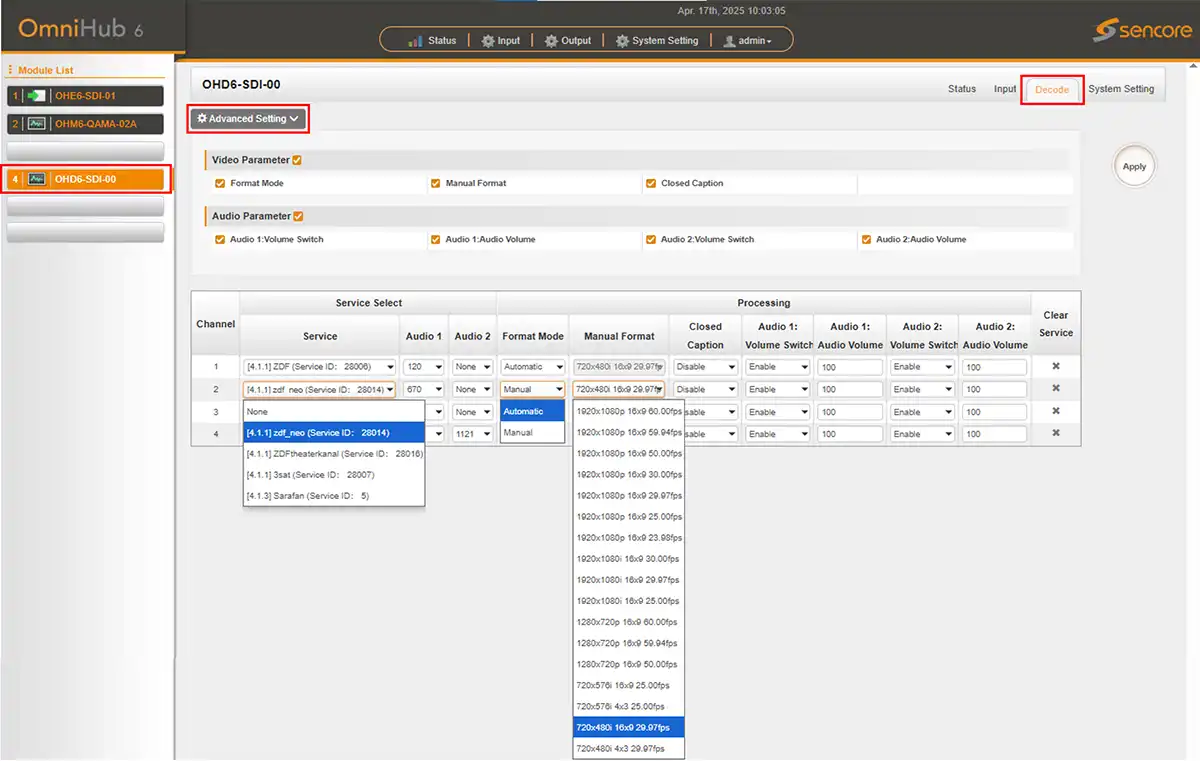Image resolution: width=1200 pixels, height=761 pixels.
Task: Switch to the Decode tab
Action: tap(1052, 89)
